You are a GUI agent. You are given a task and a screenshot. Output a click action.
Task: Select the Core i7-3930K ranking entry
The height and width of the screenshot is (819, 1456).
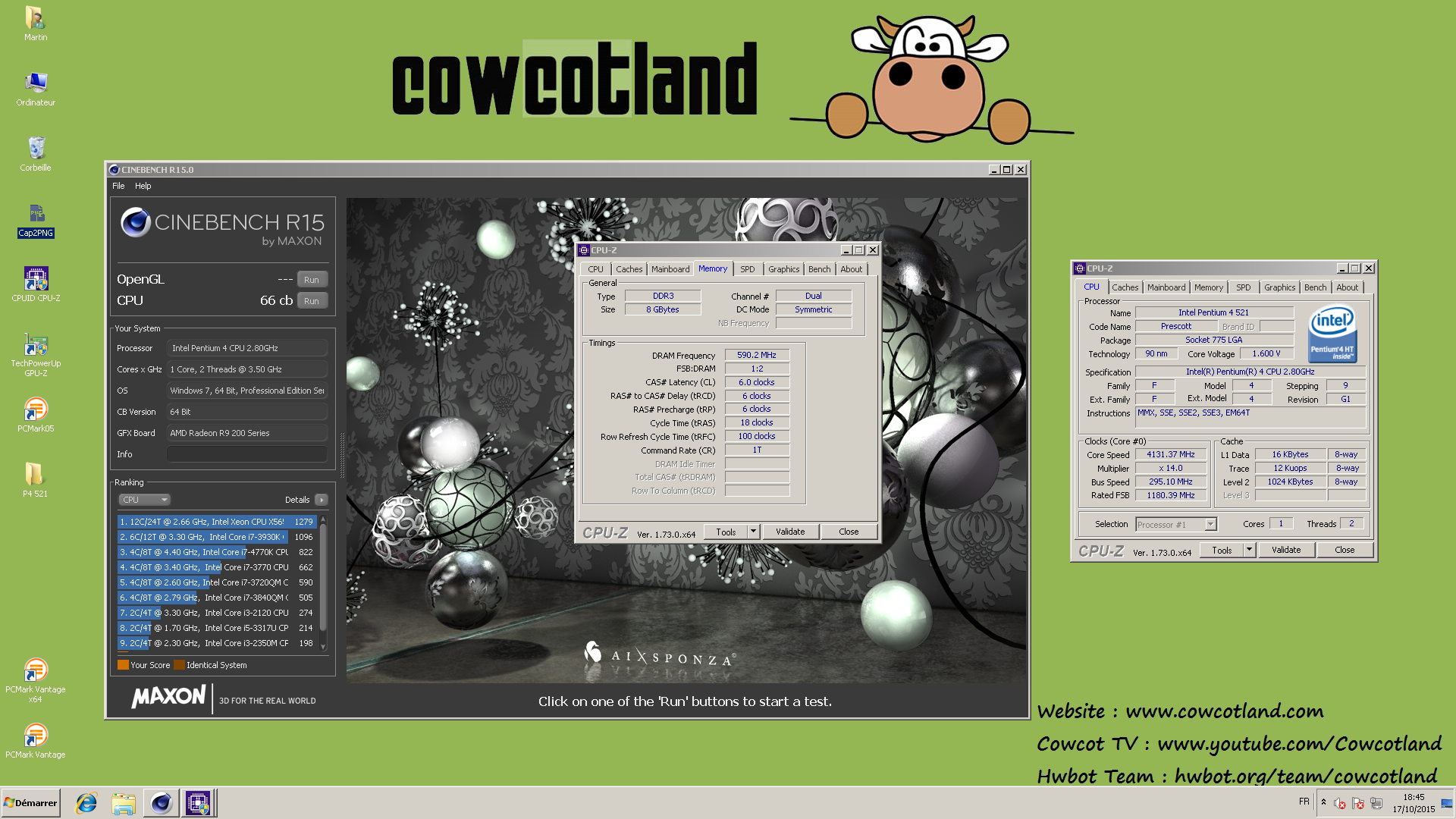pyautogui.click(x=216, y=537)
